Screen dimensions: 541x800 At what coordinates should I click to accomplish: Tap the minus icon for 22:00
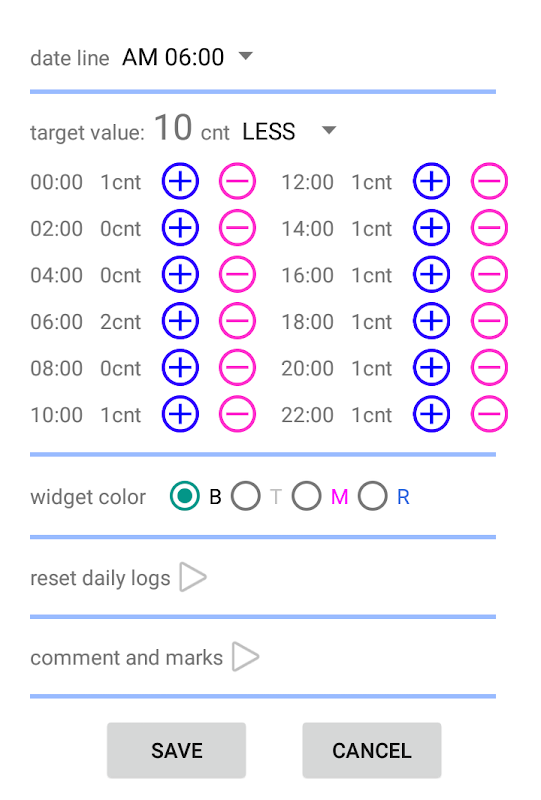click(489, 414)
